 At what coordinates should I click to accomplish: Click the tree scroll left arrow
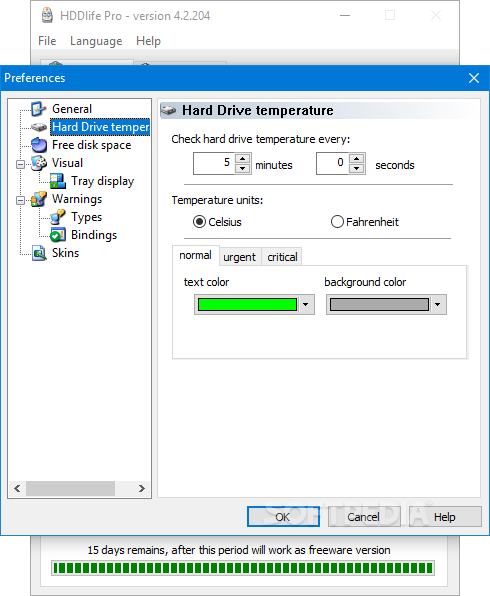(17, 488)
